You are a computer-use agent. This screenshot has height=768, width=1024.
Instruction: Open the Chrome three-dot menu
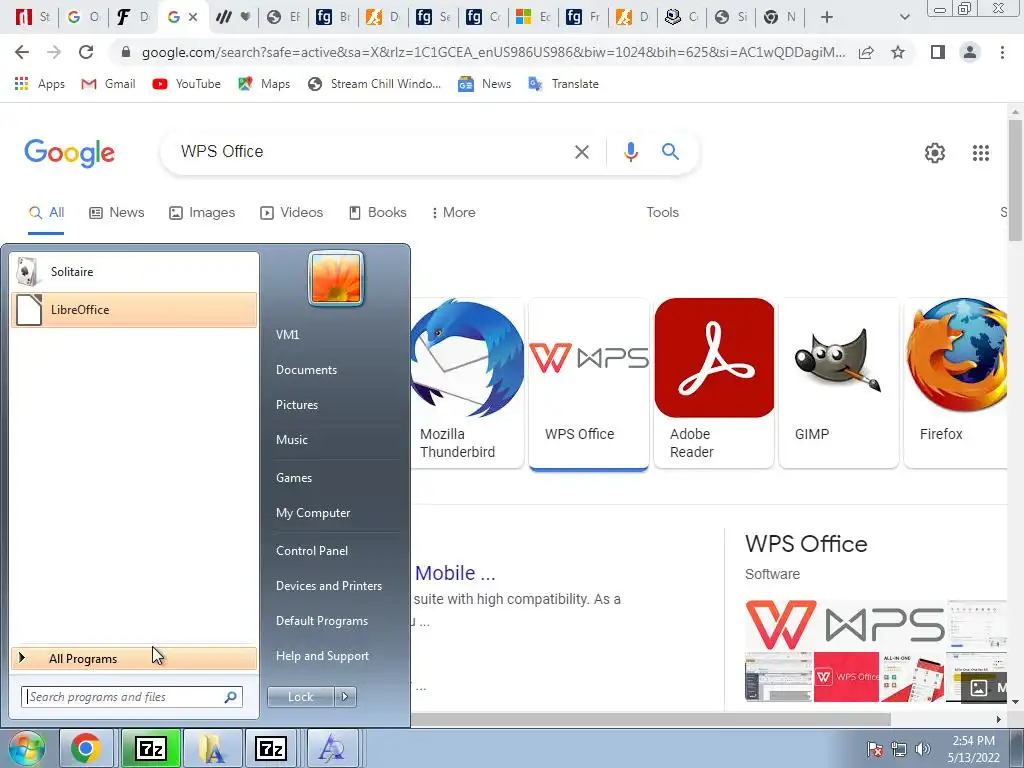[x=1002, y=52]
